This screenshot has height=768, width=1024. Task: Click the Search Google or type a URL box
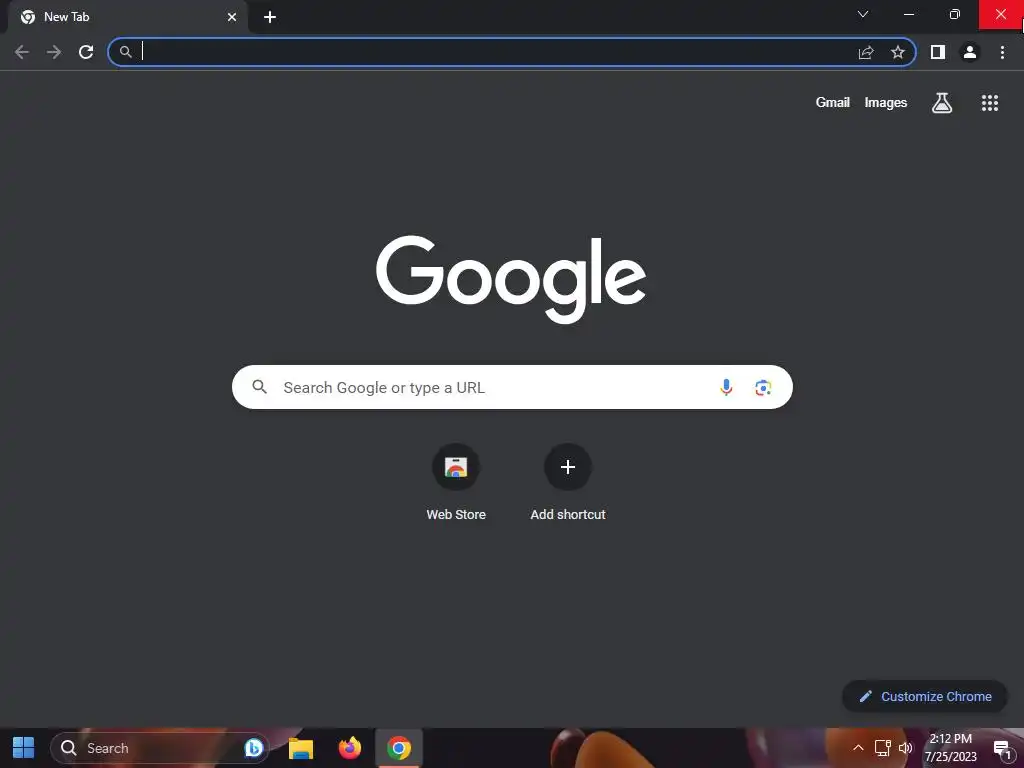(x=512, y=387)
